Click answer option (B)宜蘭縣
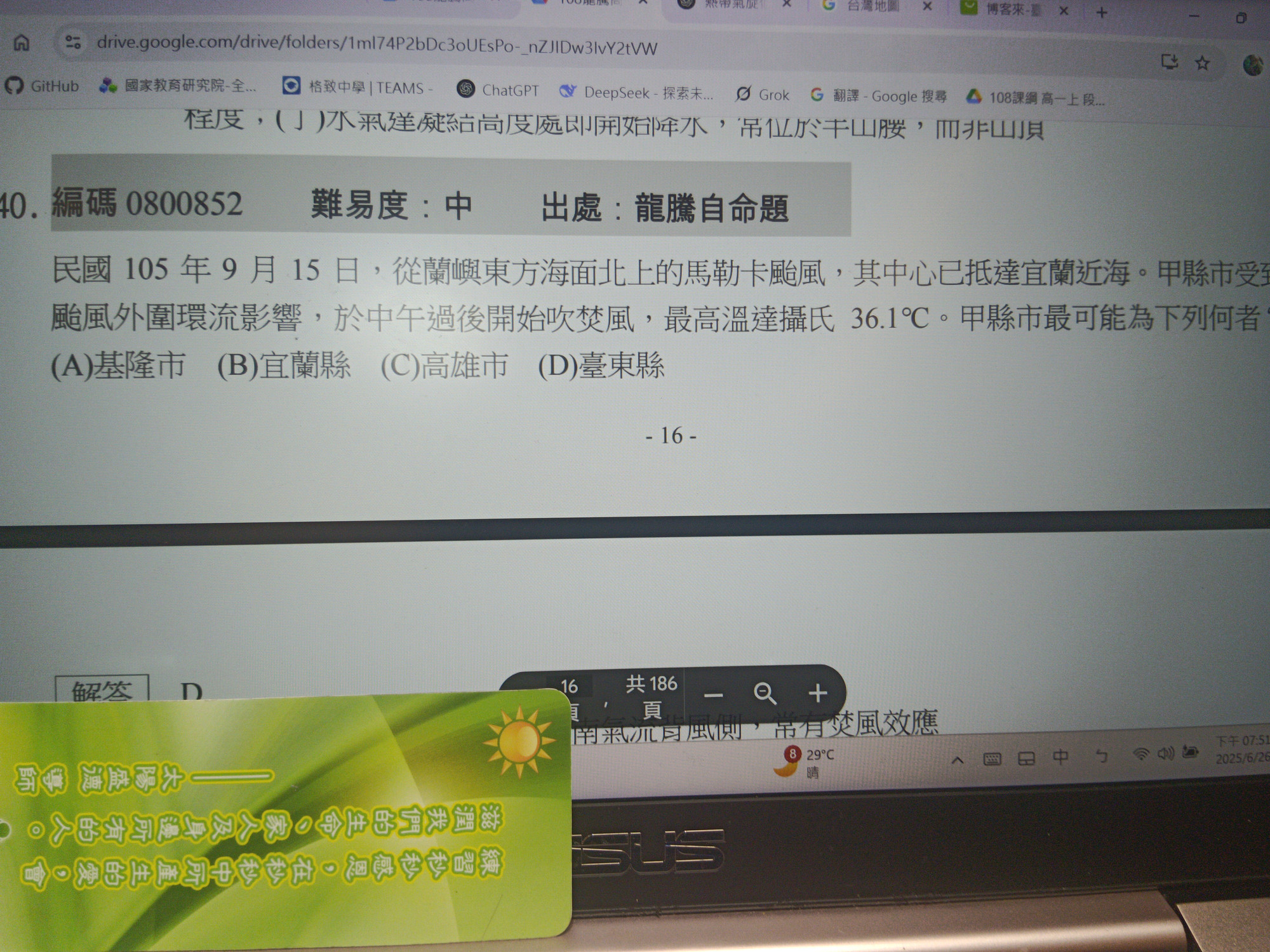The image size is (1270, 952). click(284, 366)
